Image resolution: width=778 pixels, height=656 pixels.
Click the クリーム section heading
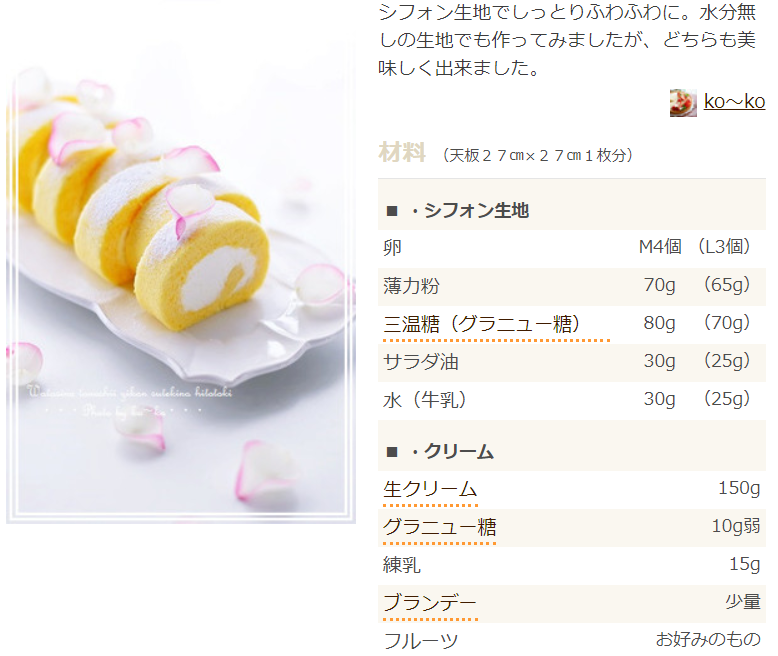point(452,452)
